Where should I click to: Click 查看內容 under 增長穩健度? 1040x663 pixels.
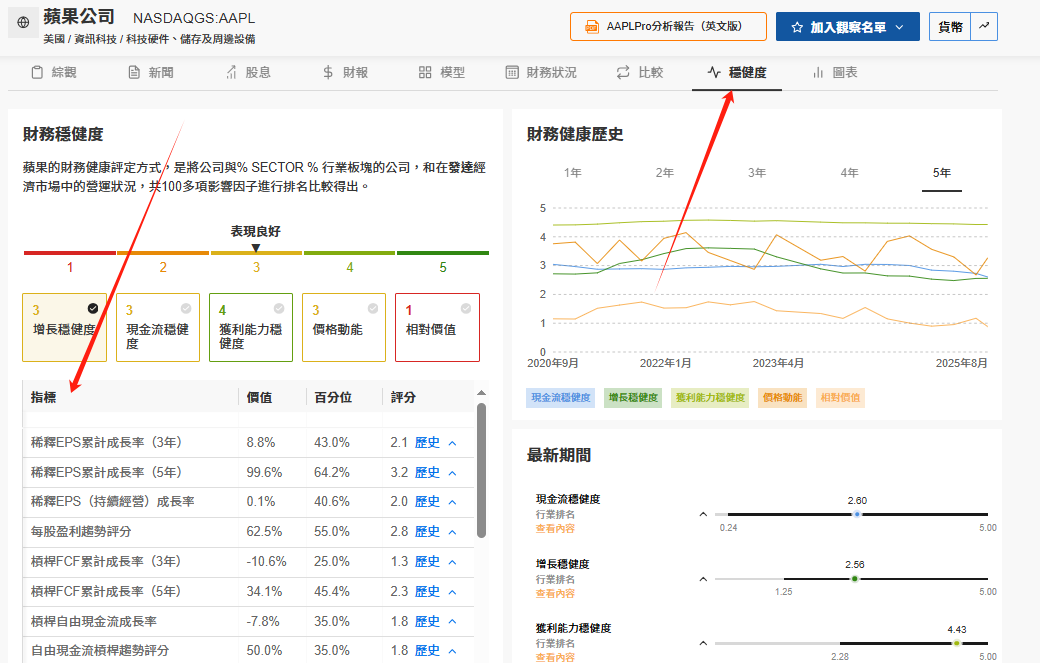click(x=555, y=593)
